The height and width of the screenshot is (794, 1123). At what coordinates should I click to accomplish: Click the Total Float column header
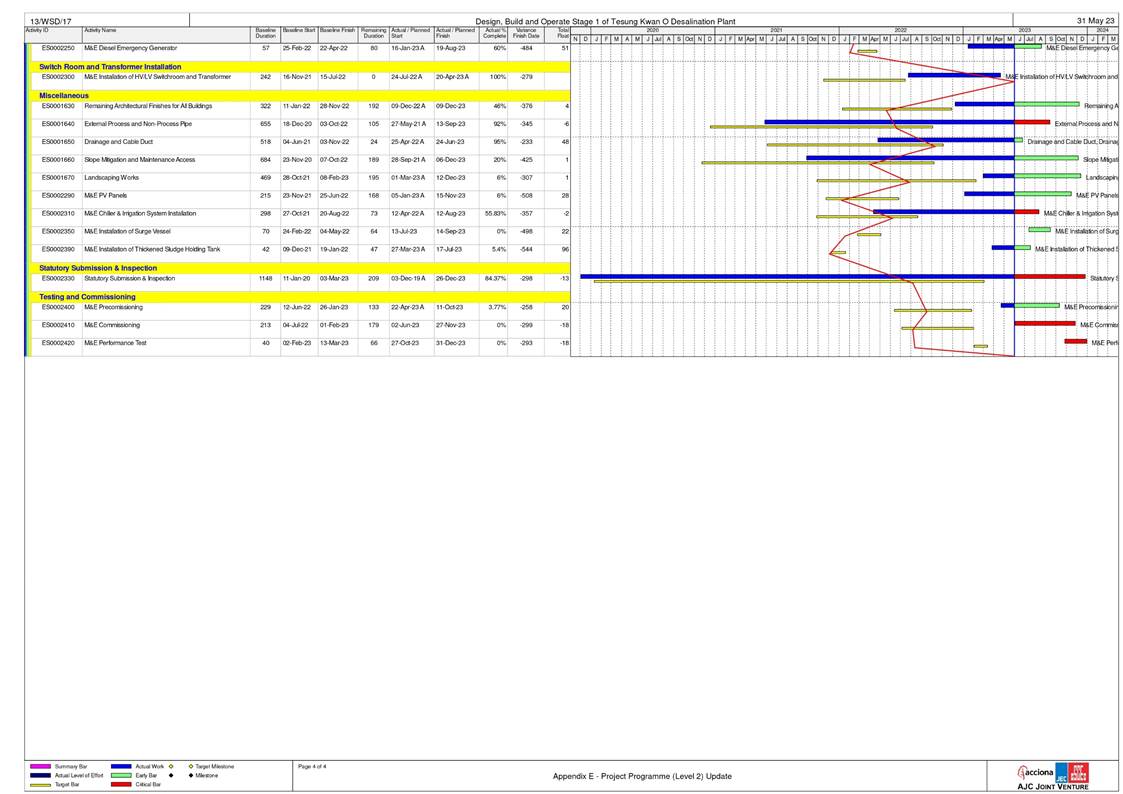(562, 34)
